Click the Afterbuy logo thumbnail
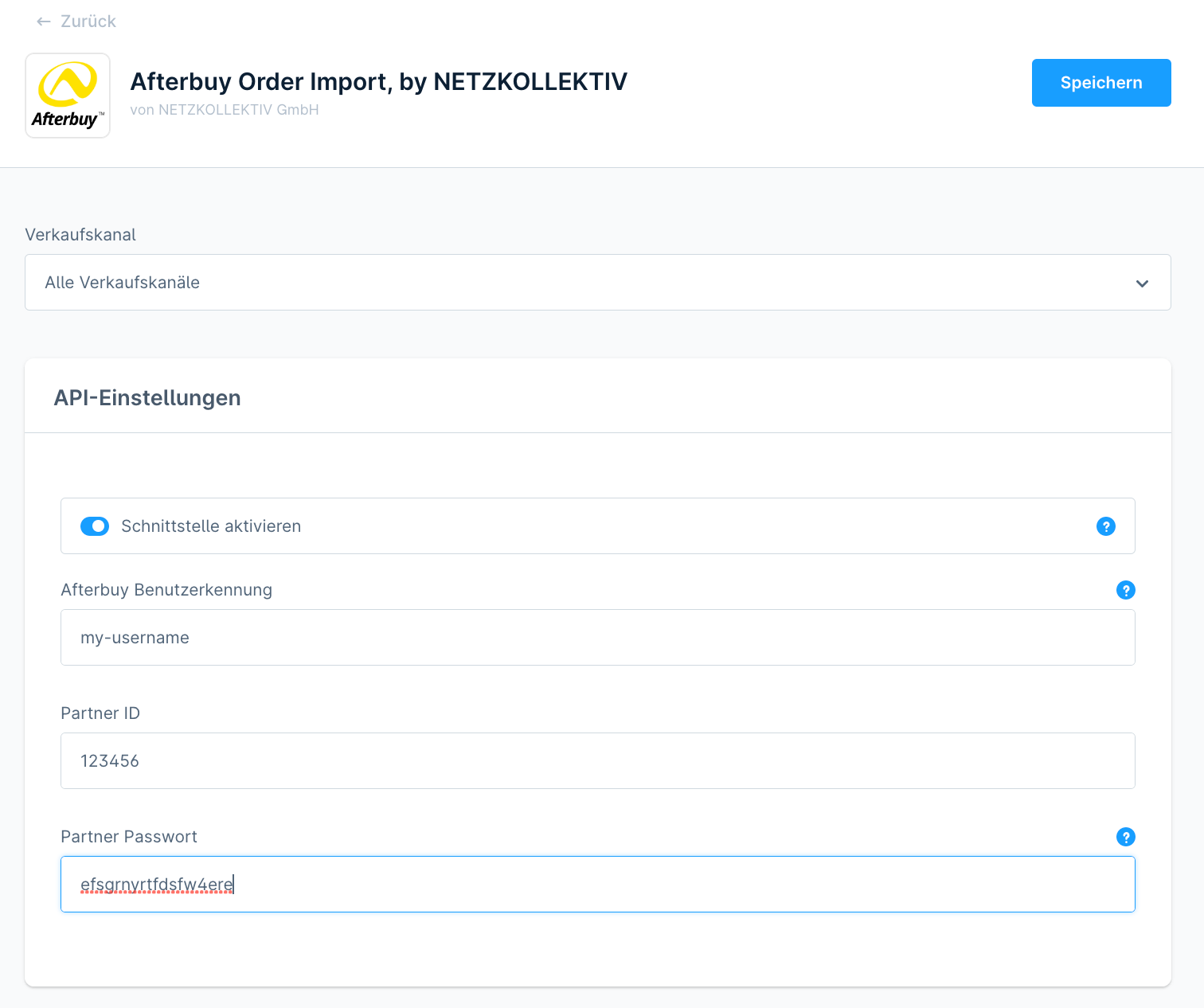The width and height of the screenshot is (1204, 1008). (x=68, y=96)
